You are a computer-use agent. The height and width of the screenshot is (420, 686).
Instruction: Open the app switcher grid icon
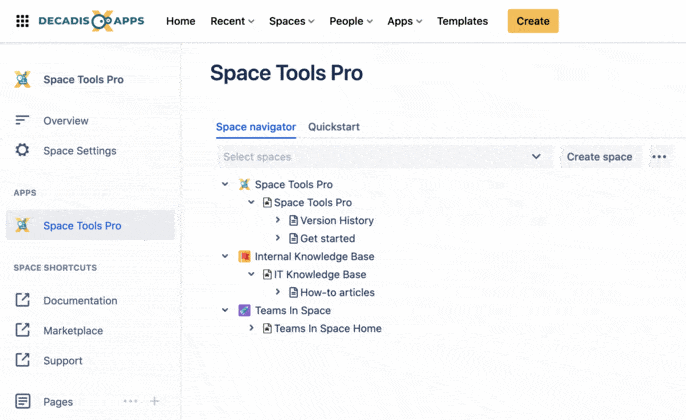22,21
